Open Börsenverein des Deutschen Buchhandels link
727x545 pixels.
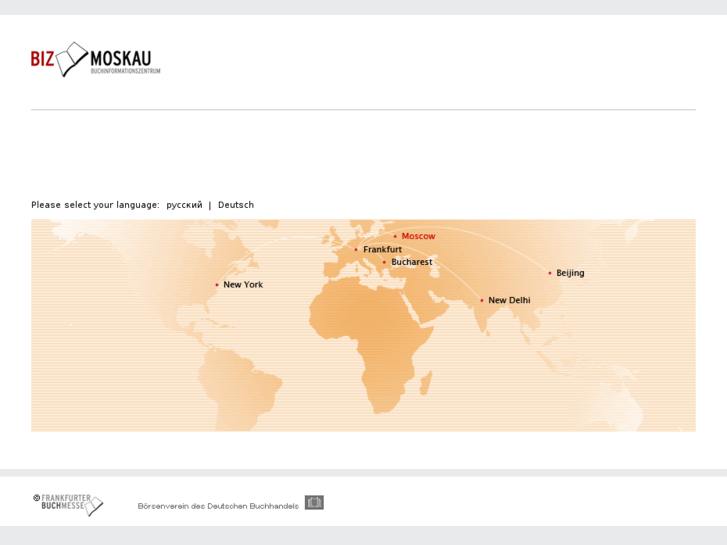[x=218, y=506]
